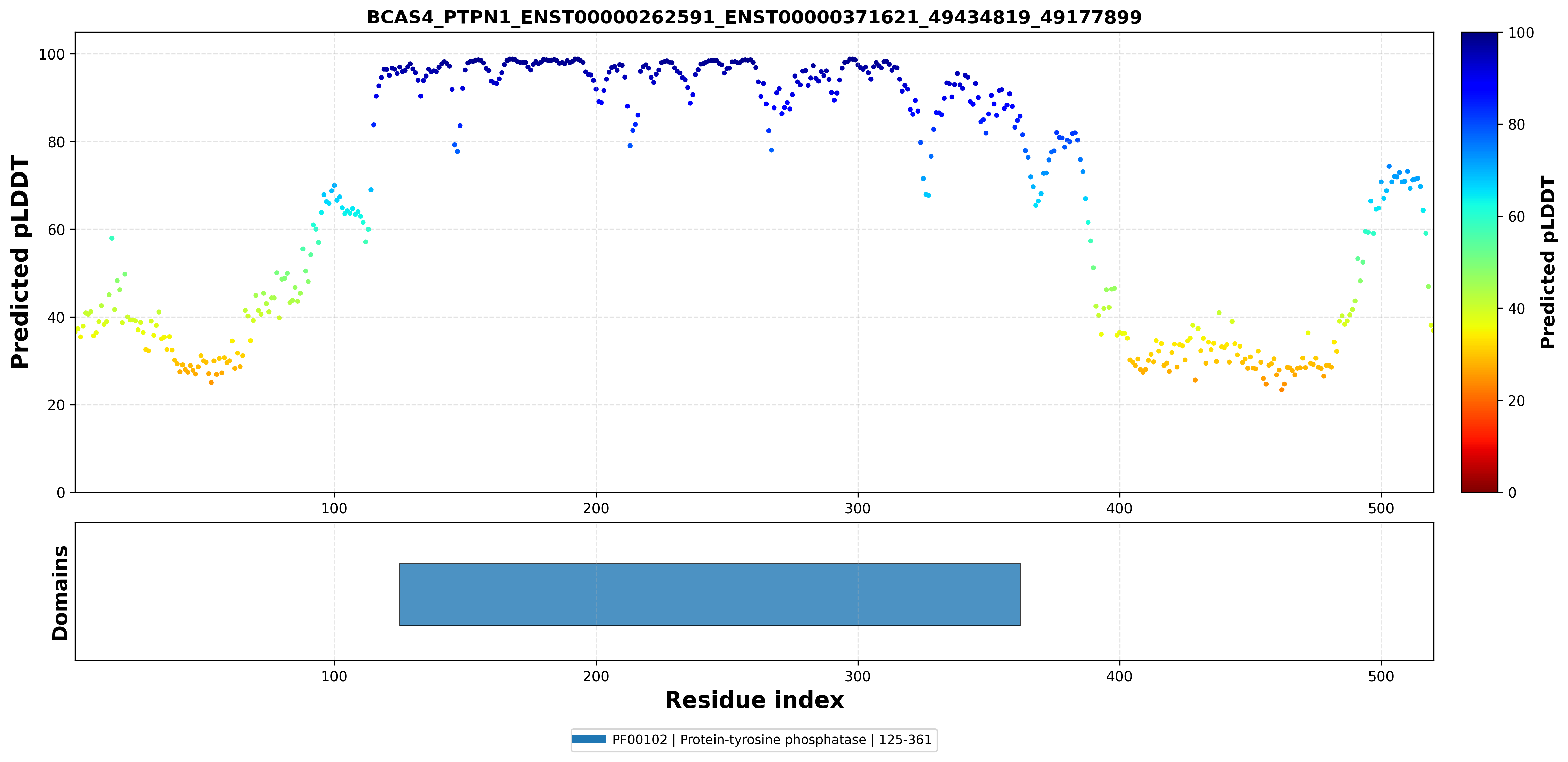The width and height of the screenshot is (1568, 762).
Task: Click the PF00102 legend text label
Action: 772,740
